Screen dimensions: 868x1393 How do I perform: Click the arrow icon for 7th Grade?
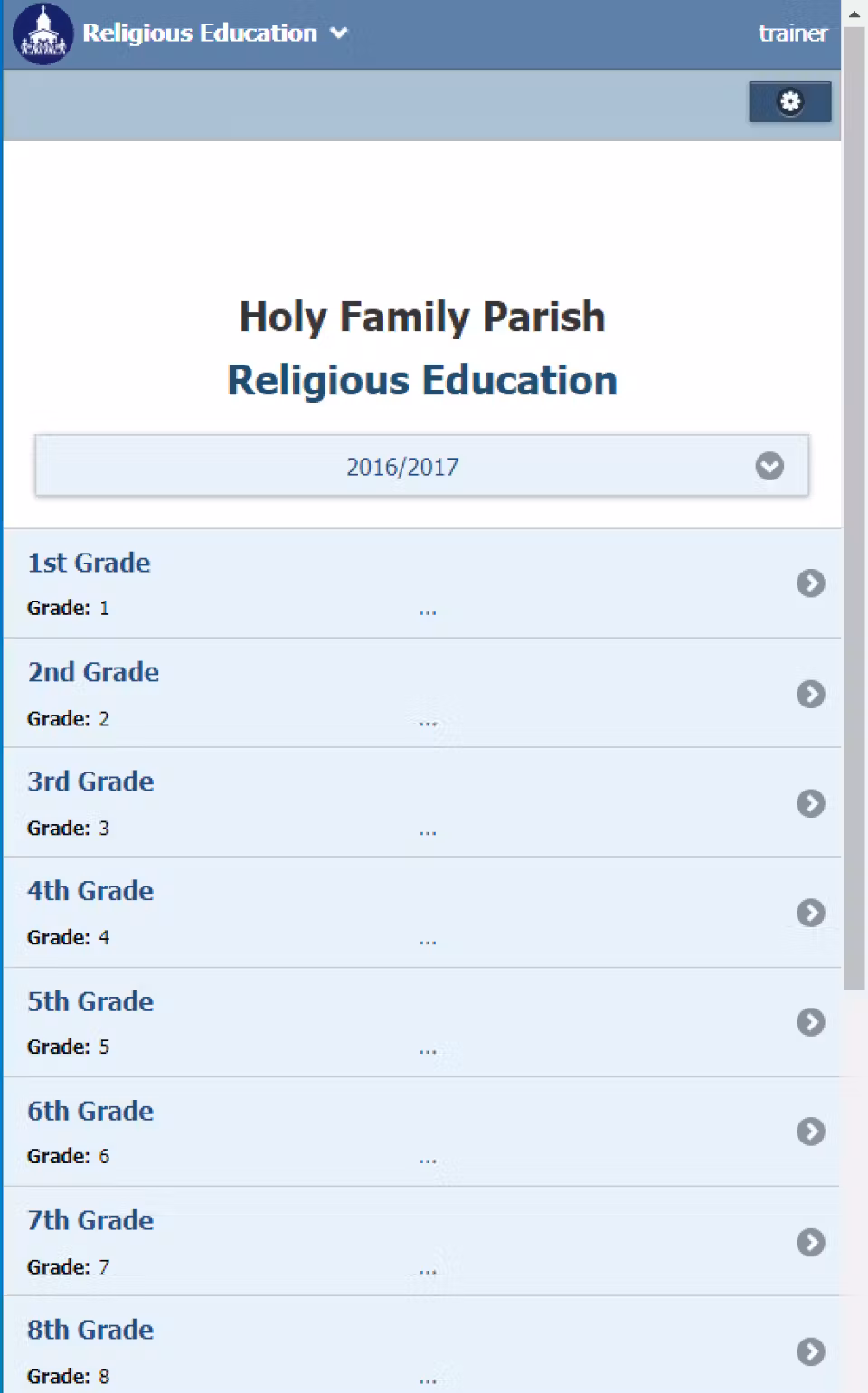click(x=810, y=1242)
